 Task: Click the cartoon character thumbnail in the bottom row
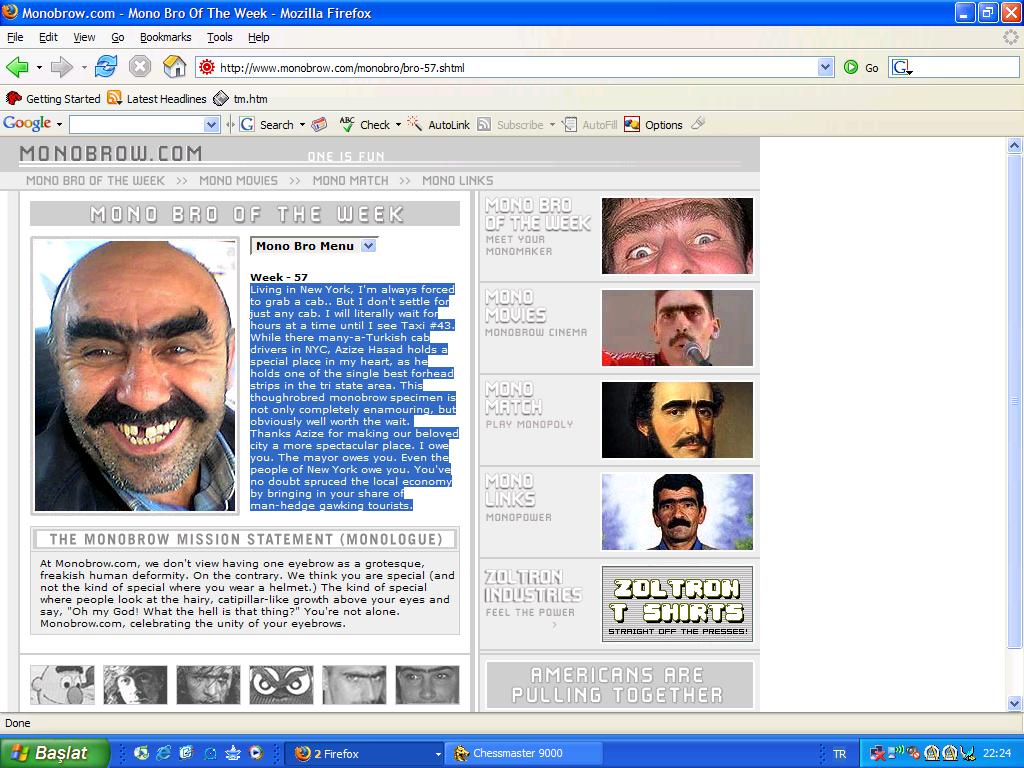62,684
